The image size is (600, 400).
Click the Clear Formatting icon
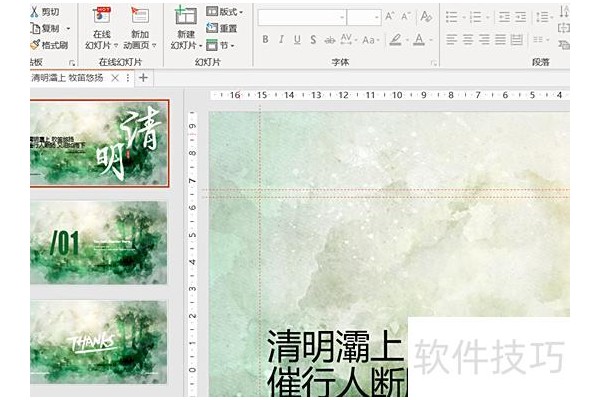click(x=426, y=16)
